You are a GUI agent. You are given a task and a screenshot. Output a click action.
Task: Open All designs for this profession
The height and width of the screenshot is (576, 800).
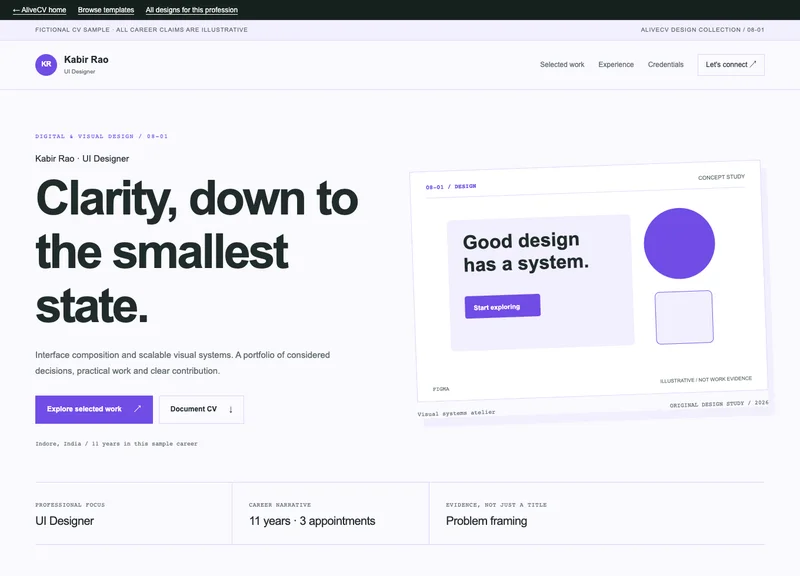(x=191, y=10)
